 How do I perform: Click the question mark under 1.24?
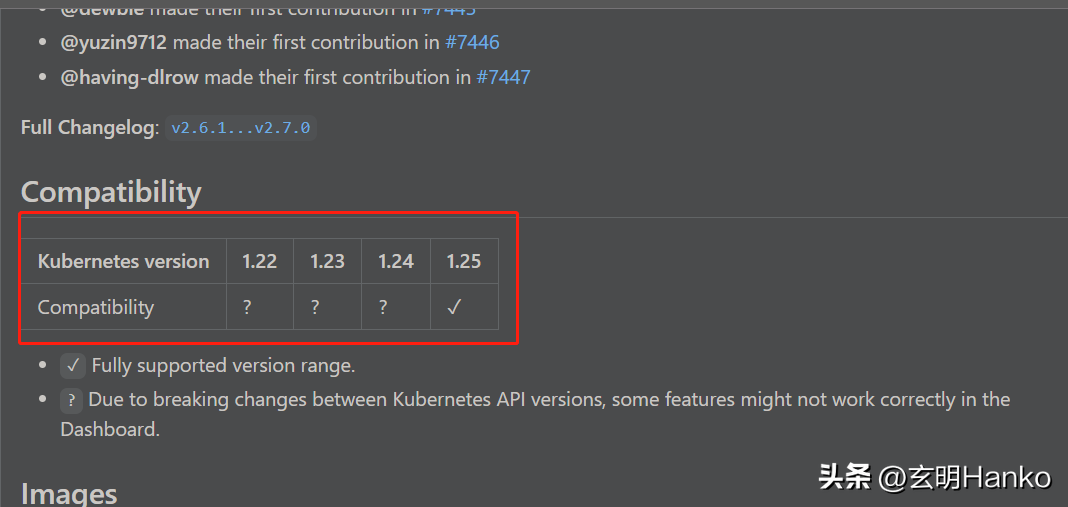pos(383,307)
